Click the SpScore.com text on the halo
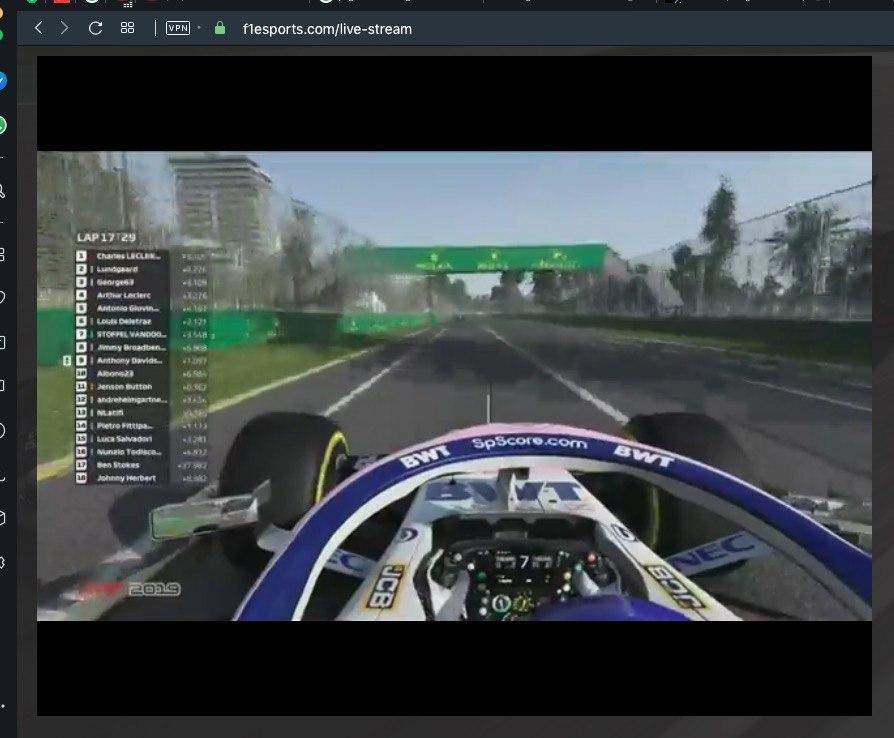This screenshot has height=738, width=894. pos(530,443)
